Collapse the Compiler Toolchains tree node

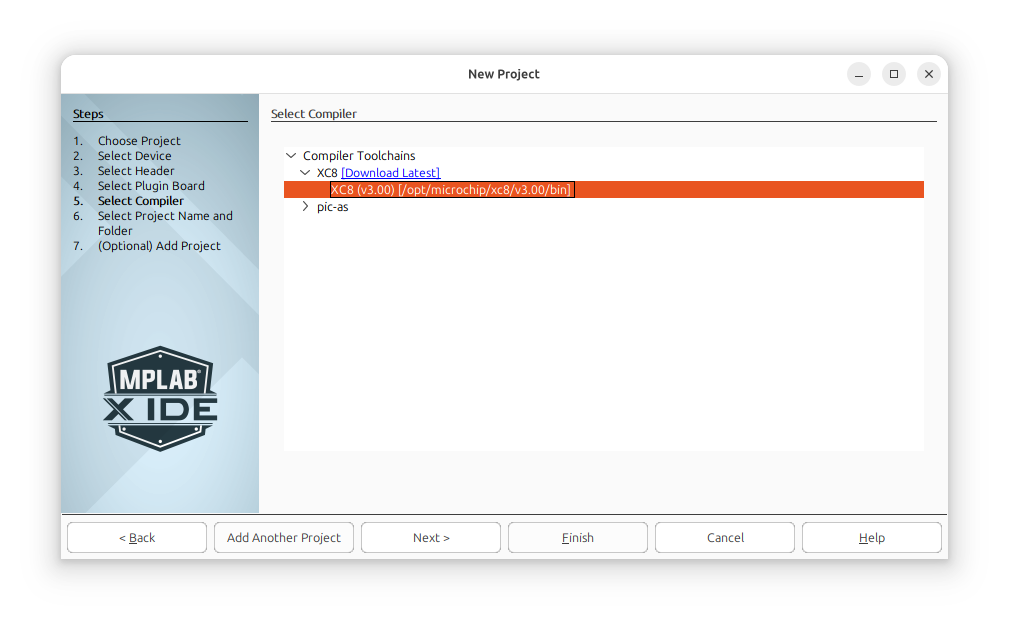(x=291, y=156)
